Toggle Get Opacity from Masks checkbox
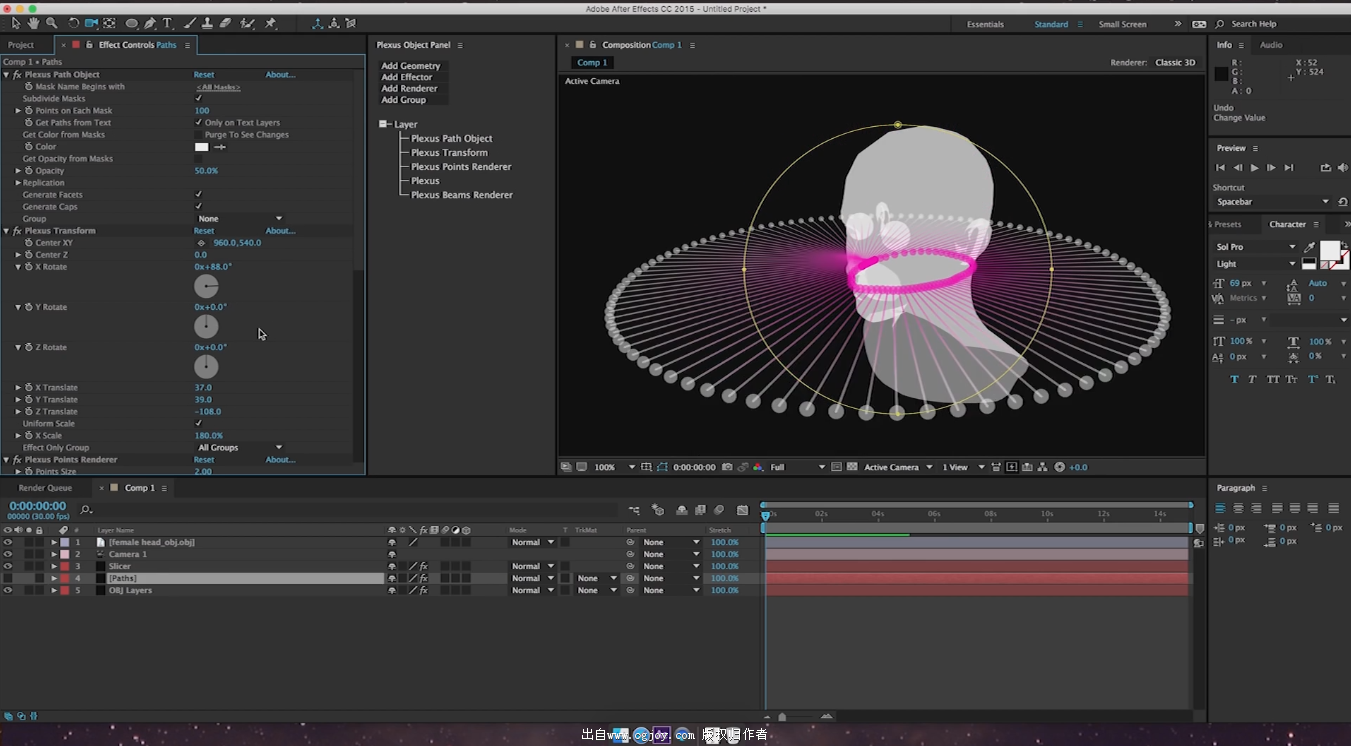The image size is (1351, 746). [198, 159]
